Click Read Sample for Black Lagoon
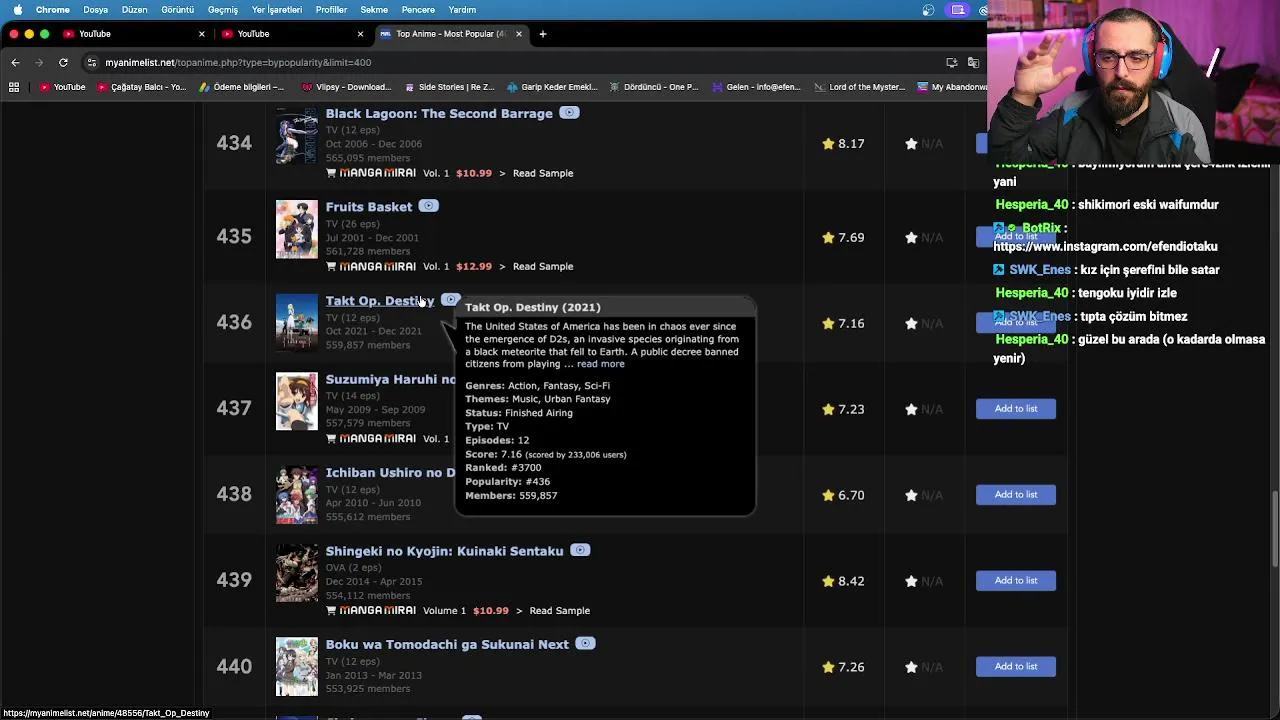1280x720 pixels. [543, 173]
